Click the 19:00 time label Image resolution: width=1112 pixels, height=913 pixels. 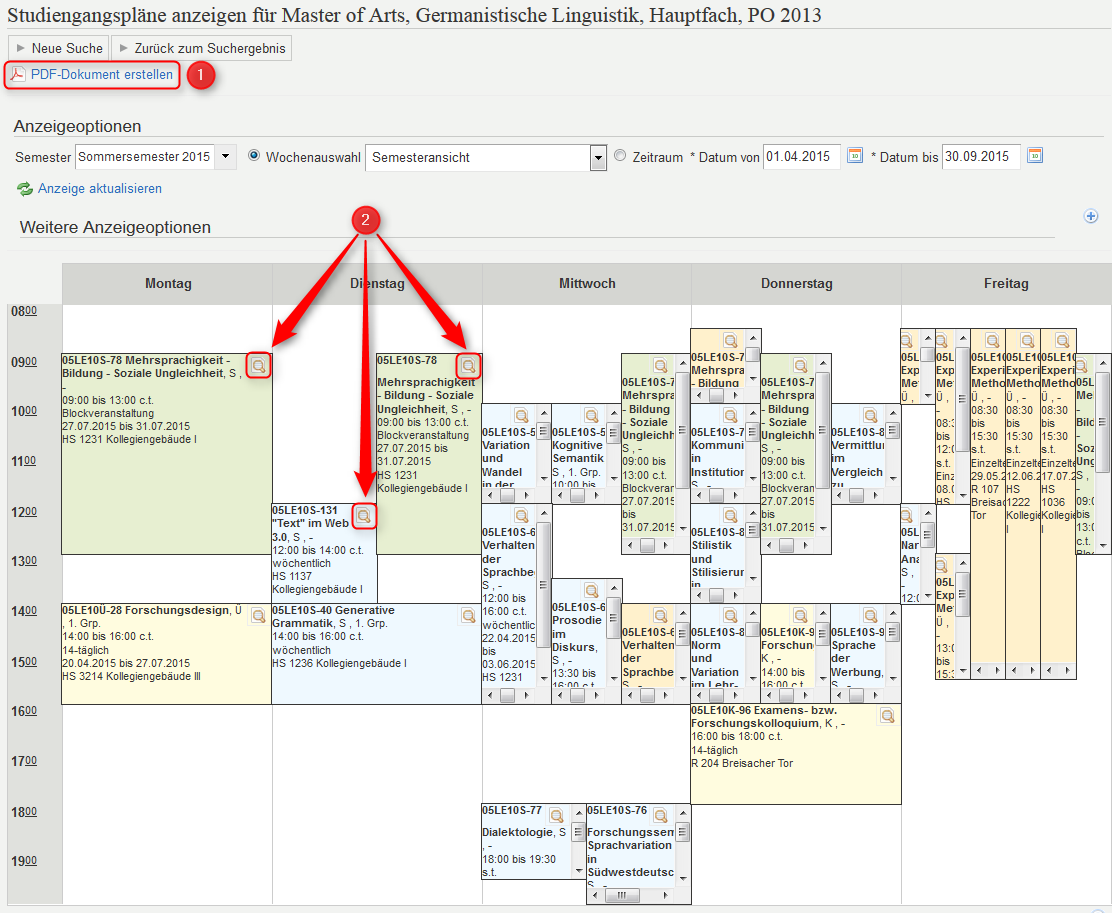(24, 861)
